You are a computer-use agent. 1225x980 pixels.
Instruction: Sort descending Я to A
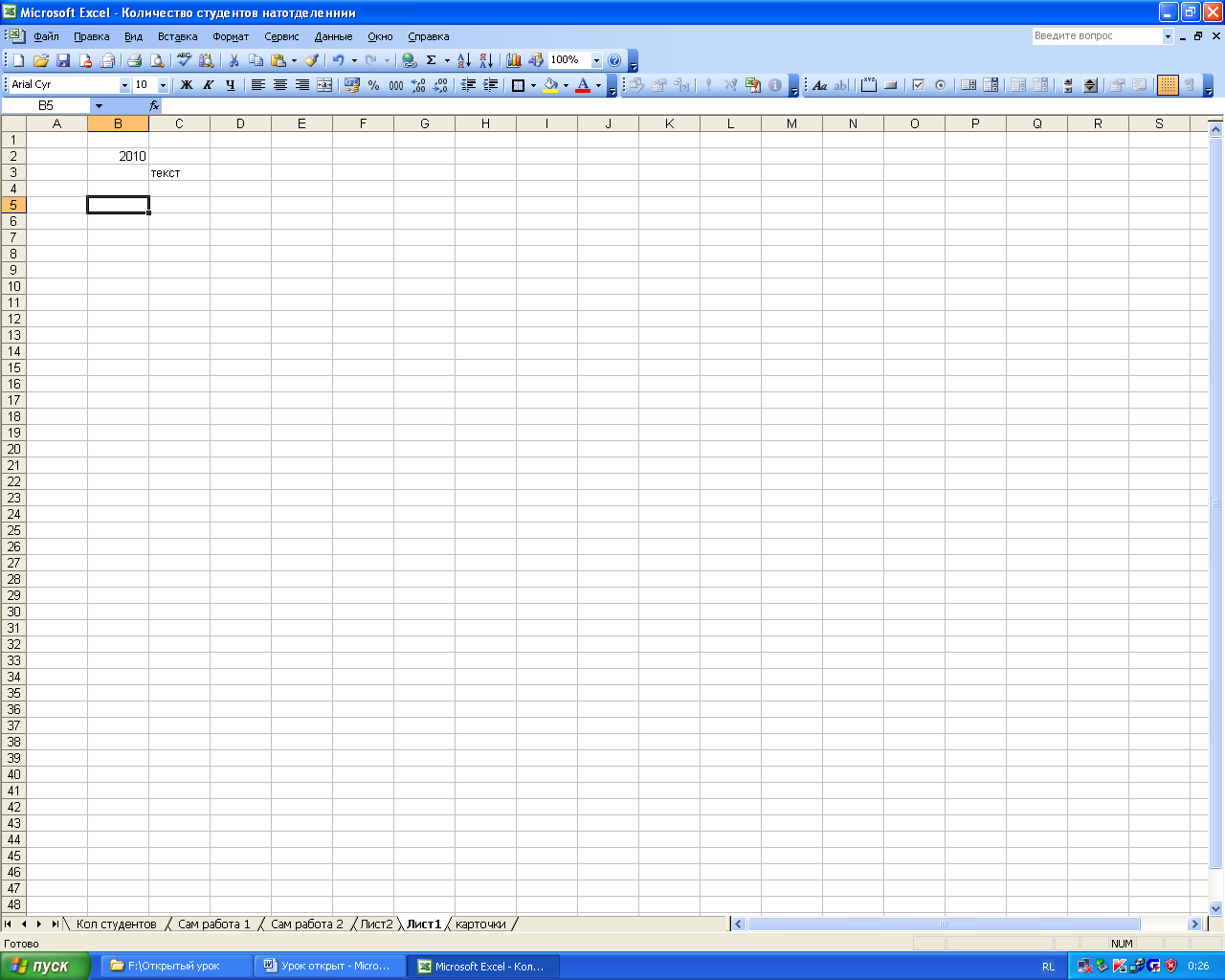coord(485,60)
